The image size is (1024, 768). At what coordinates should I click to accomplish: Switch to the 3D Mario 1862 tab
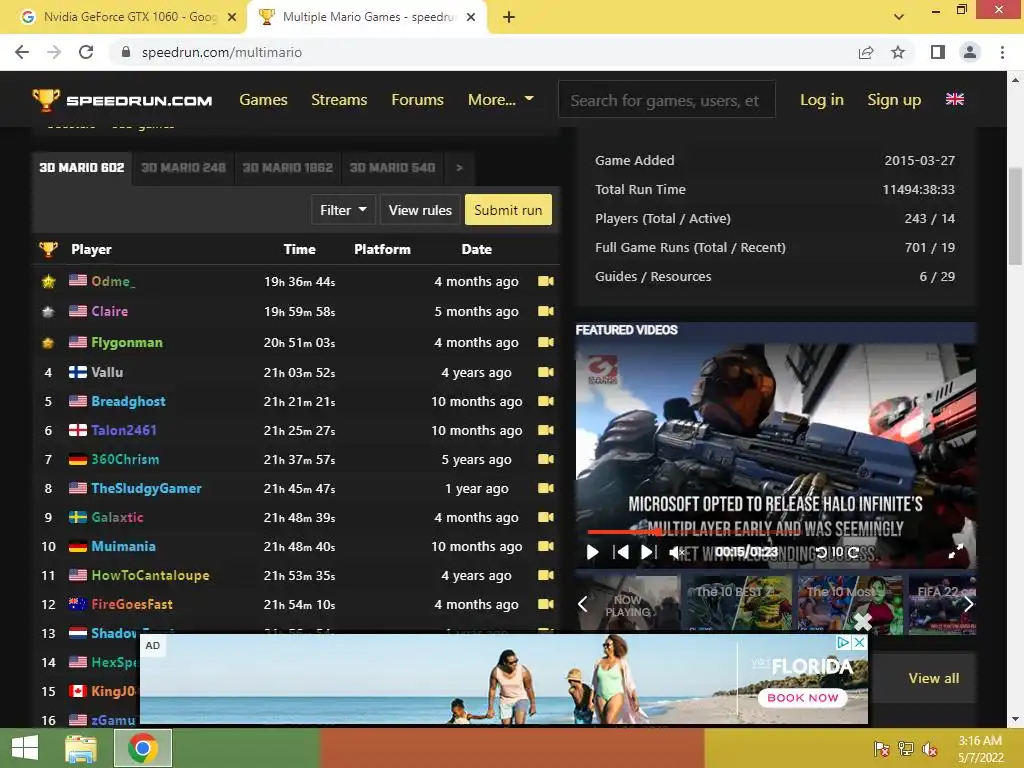pos(288,168)
